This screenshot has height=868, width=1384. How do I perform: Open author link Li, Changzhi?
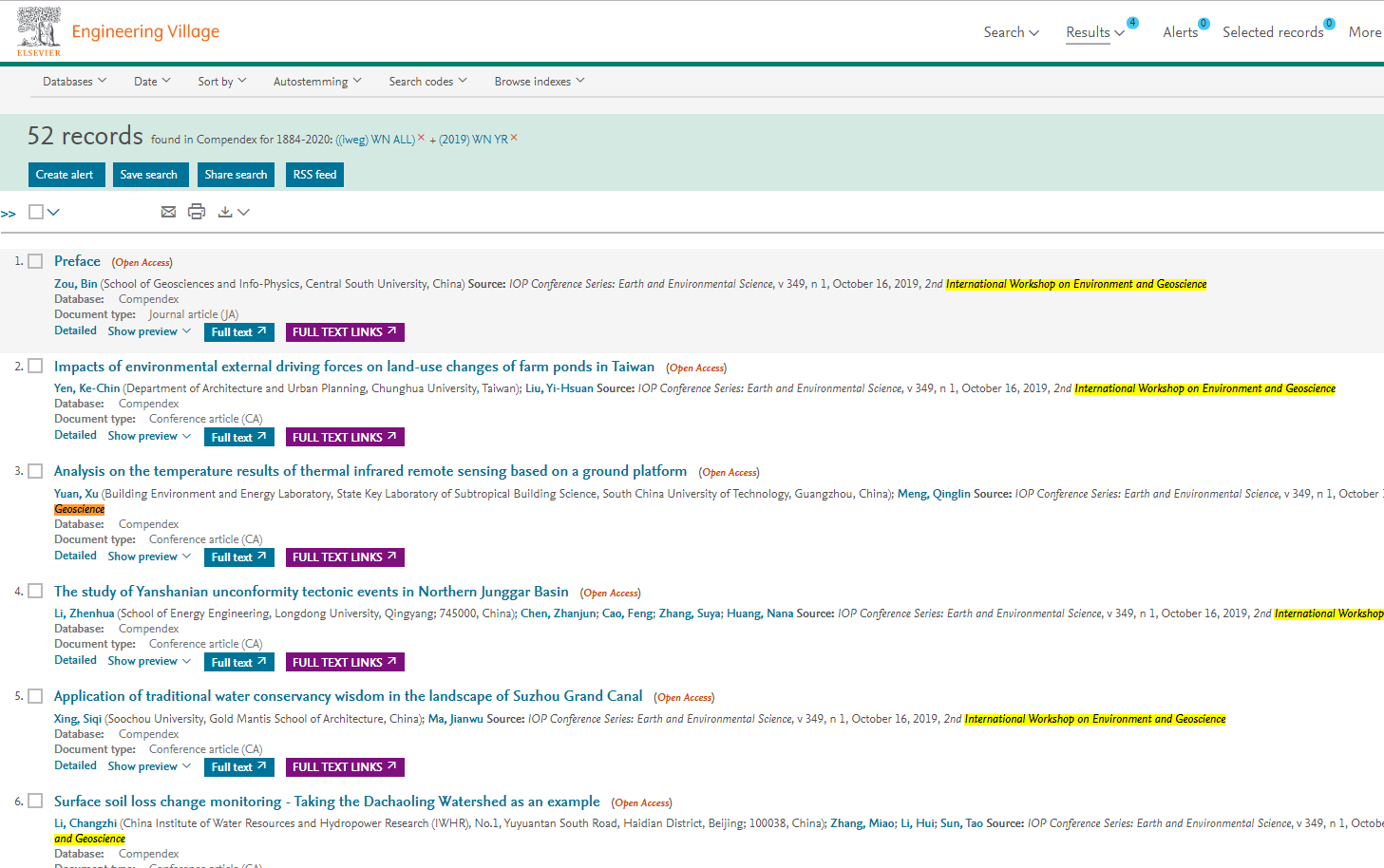point(85,823)
